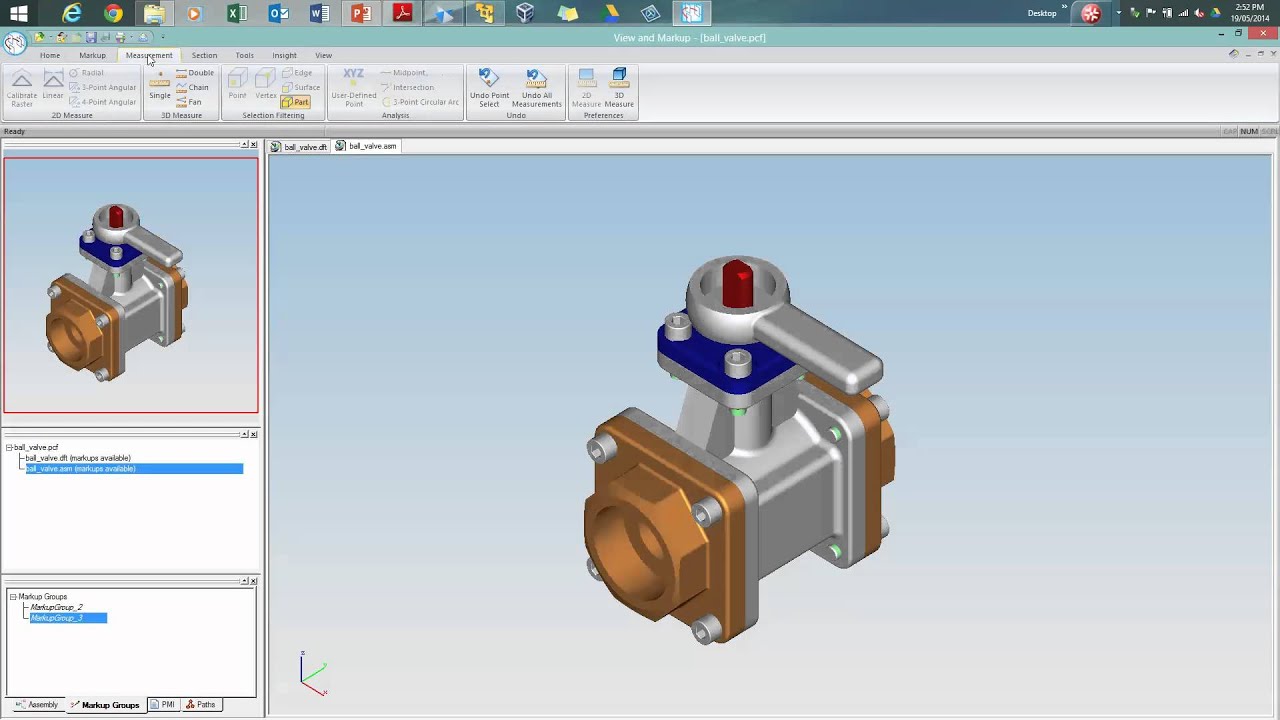Click the User-Defined Point analysis tool
This screenshot has width=1280, height=720.
point(354,88)
